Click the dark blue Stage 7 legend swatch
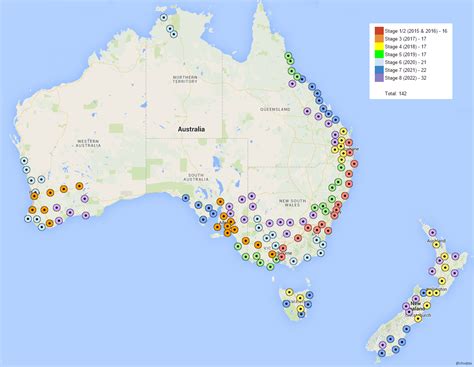This screenshot has width=474, height=367. [x=379, y=70]
